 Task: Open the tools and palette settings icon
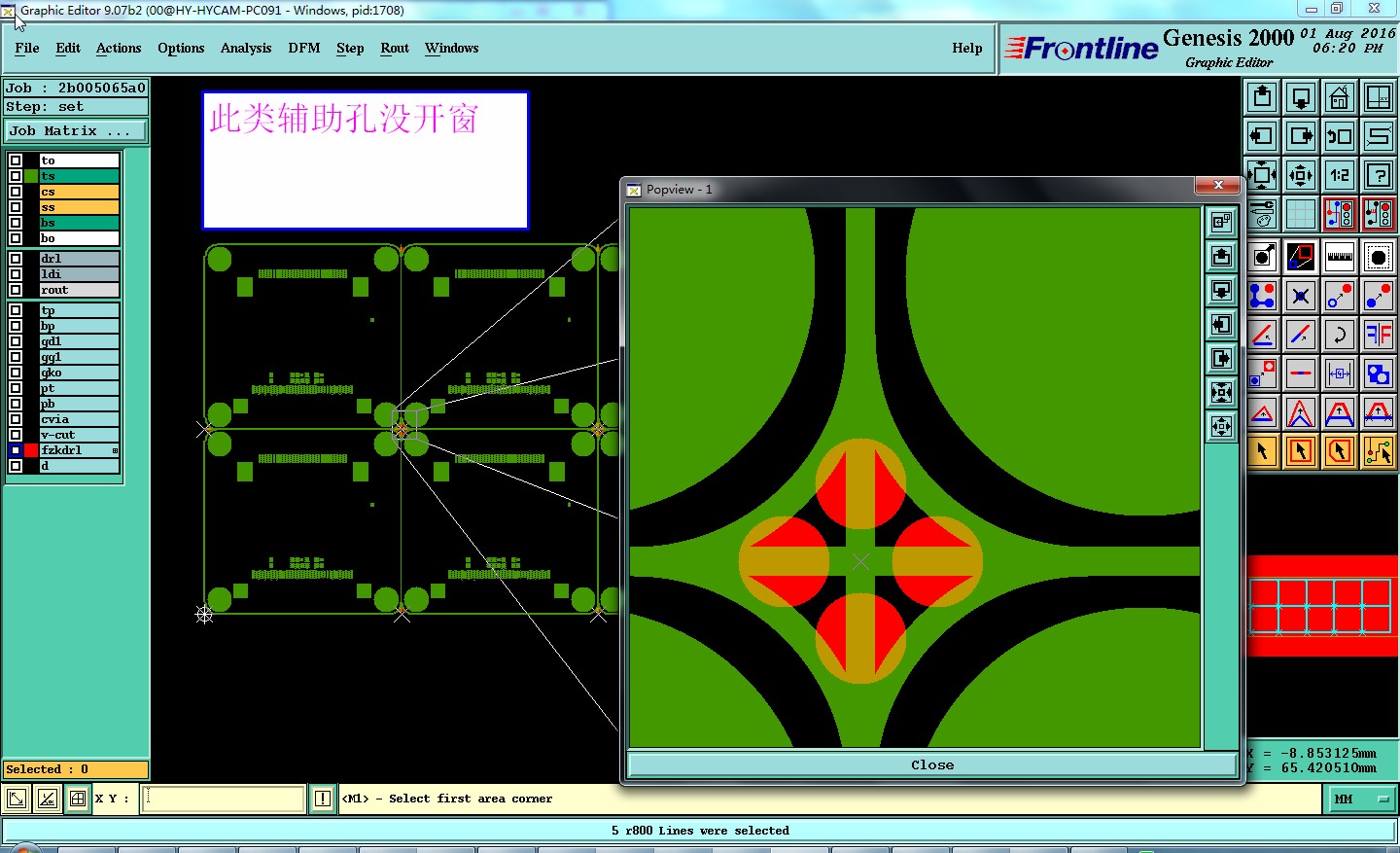pyautogui.click(x=1262, y=214)
